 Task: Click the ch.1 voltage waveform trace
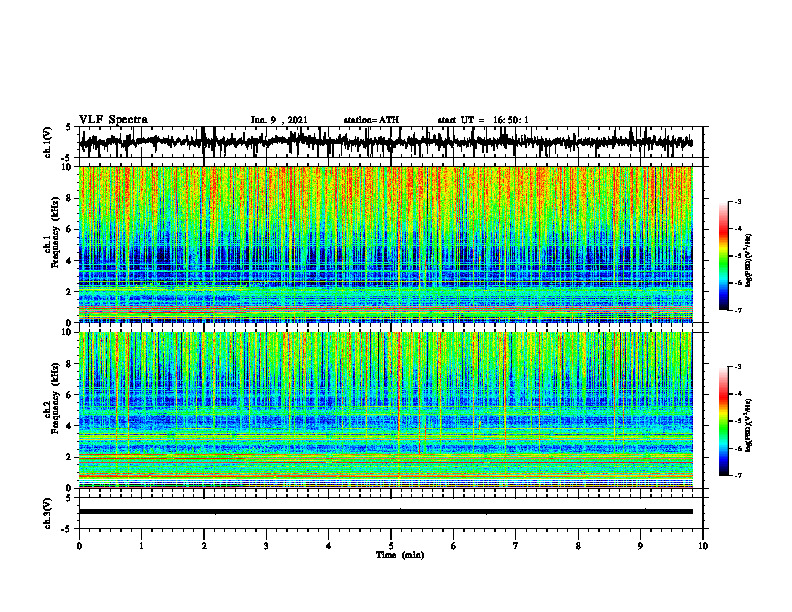[x=385, y=142]
